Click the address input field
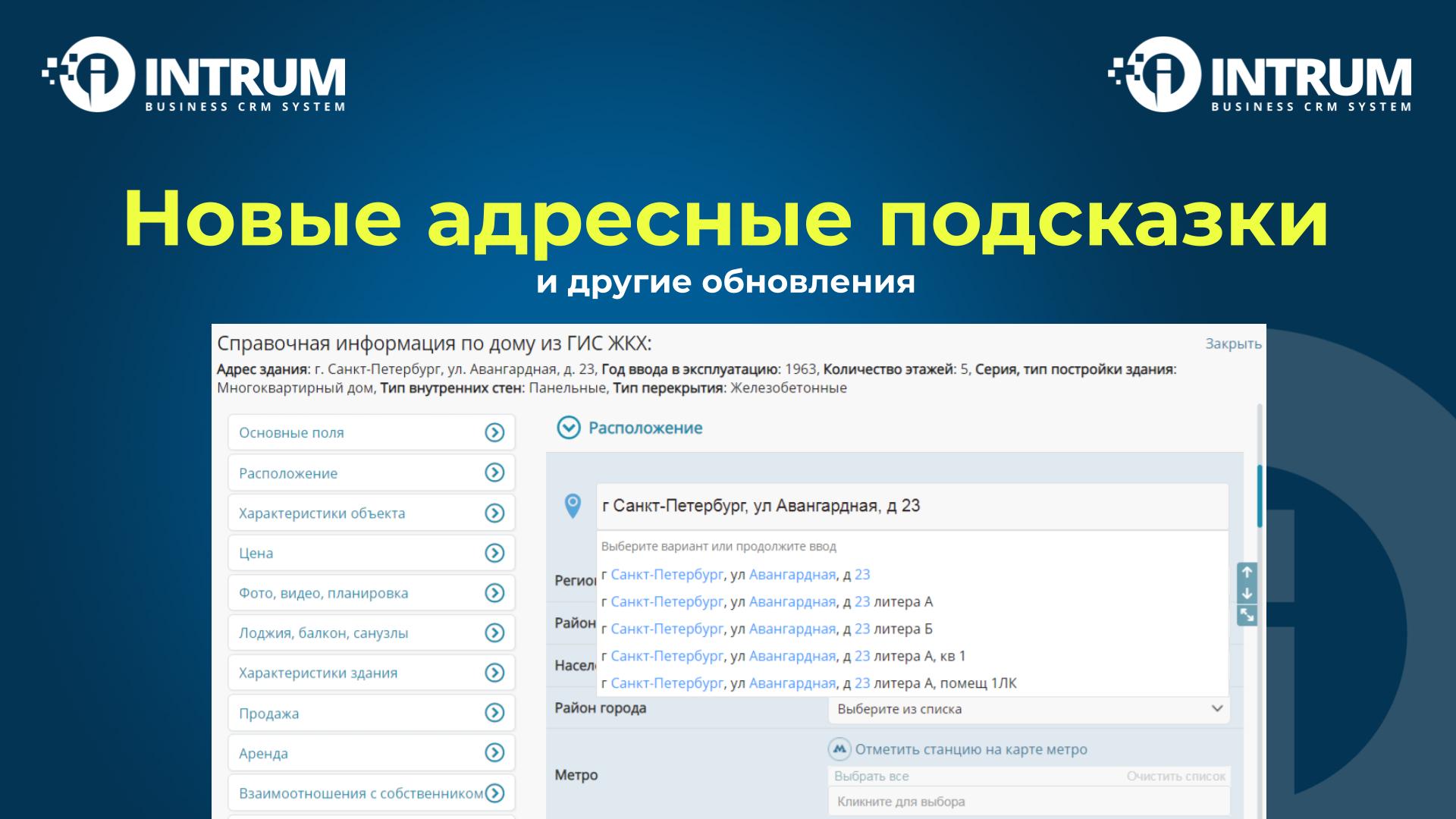This screenshot has height=819, width=1456. (x=912, y=506)
